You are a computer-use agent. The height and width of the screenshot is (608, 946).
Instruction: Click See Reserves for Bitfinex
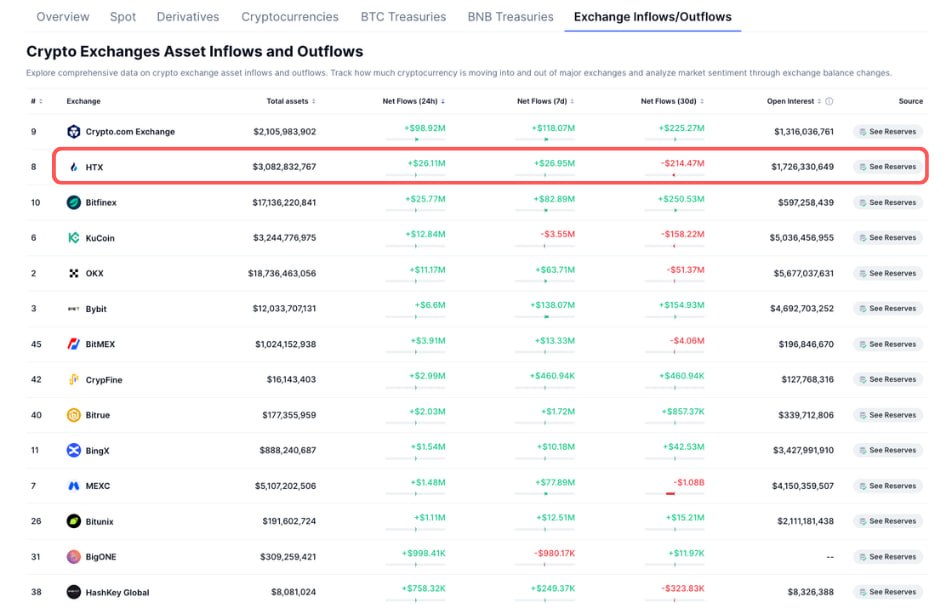tap(887, 203)
